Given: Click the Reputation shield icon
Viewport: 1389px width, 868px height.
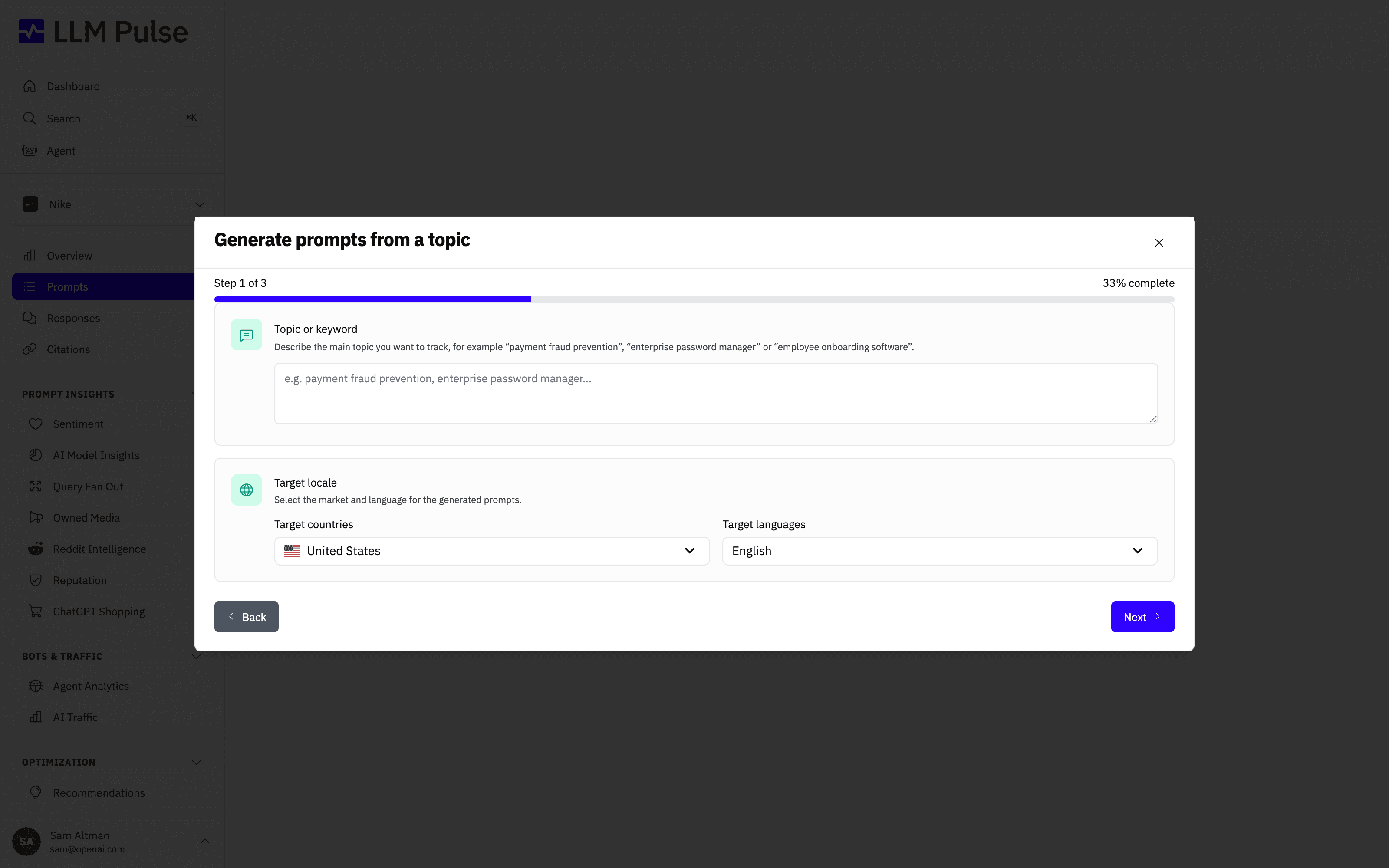Looking at the screenshot, I should point(36,580).
